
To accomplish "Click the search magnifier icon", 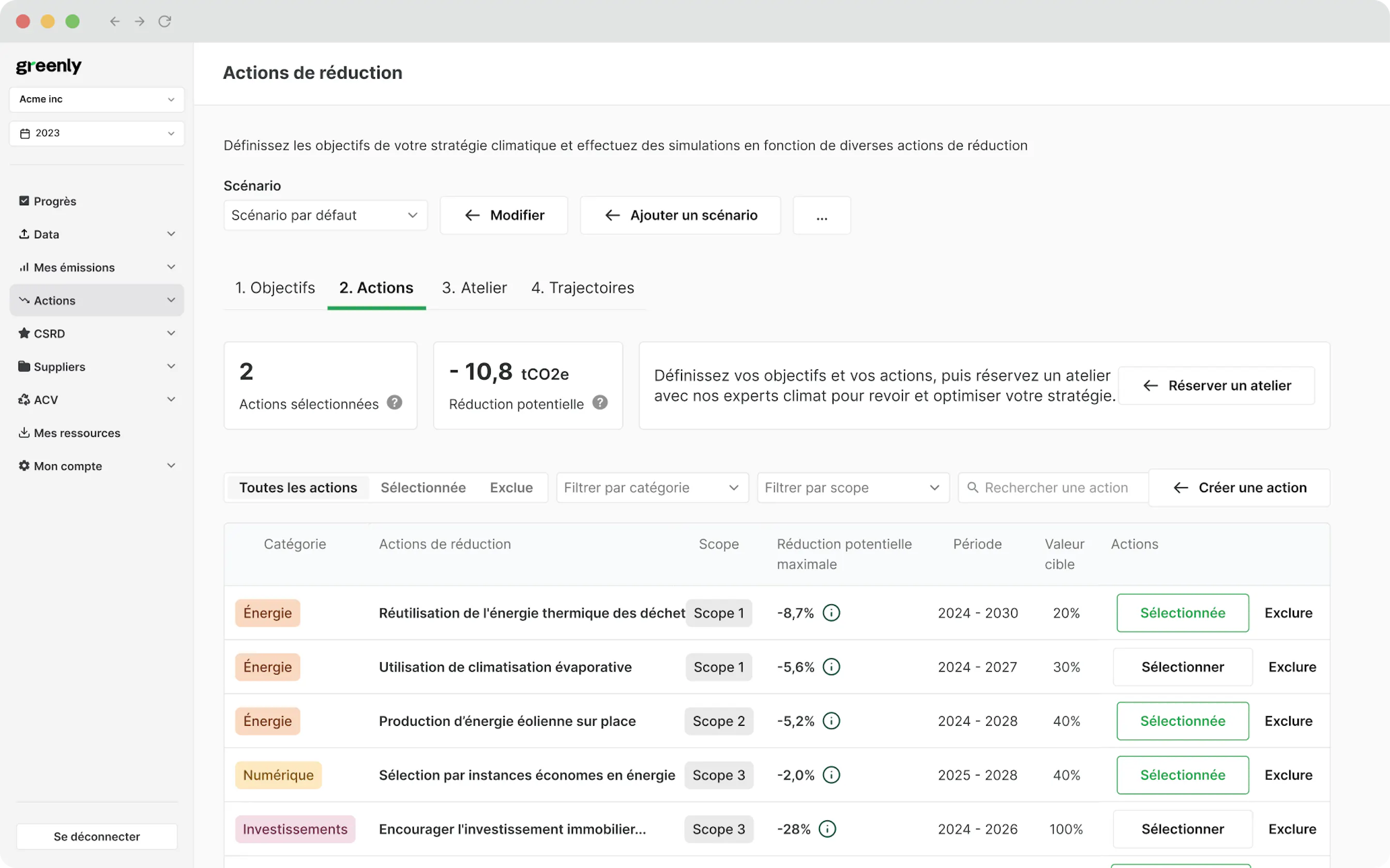I will tap(973, 488).
